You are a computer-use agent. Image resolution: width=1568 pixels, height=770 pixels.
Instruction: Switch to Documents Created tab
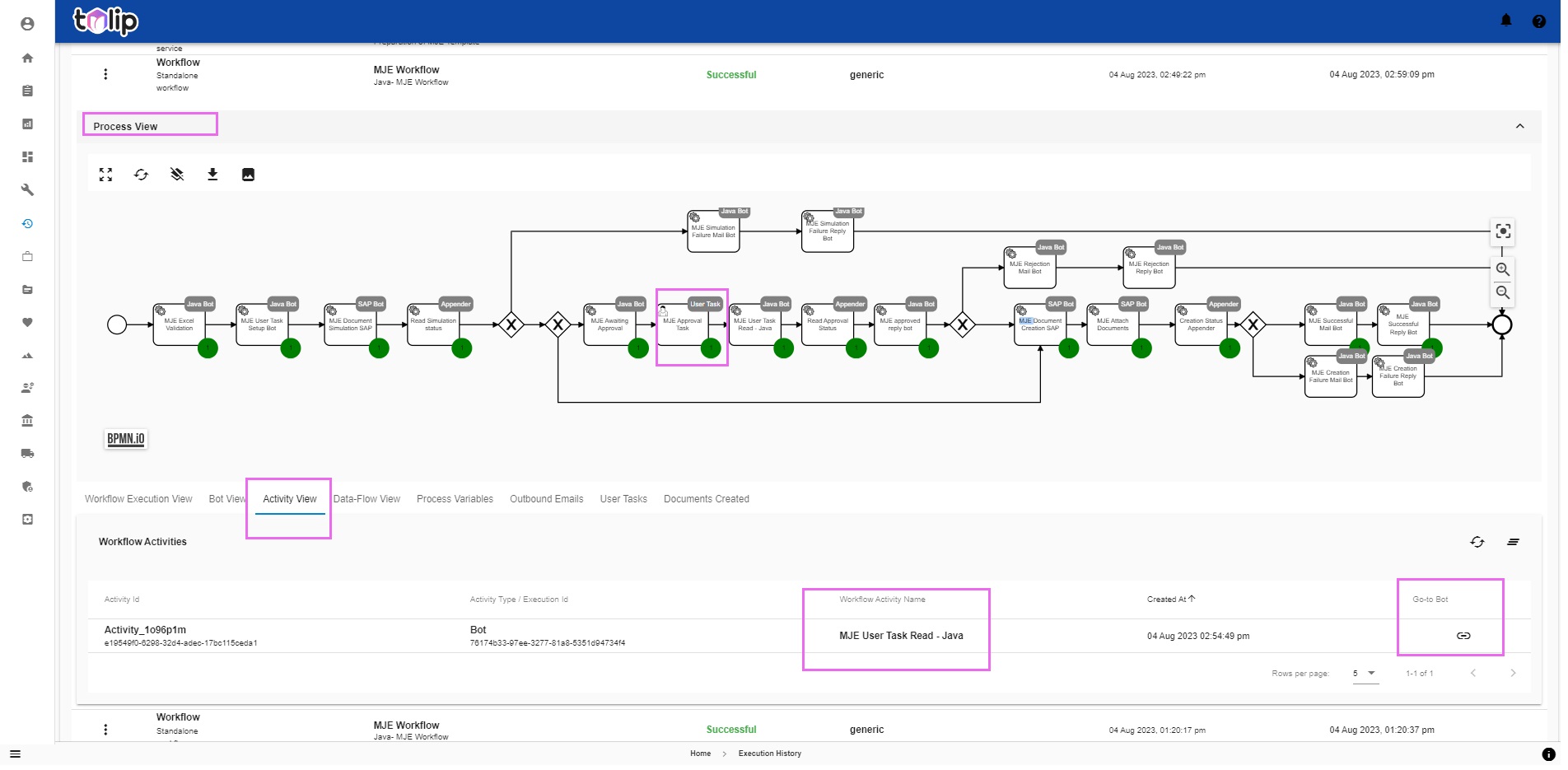(707, 499)
